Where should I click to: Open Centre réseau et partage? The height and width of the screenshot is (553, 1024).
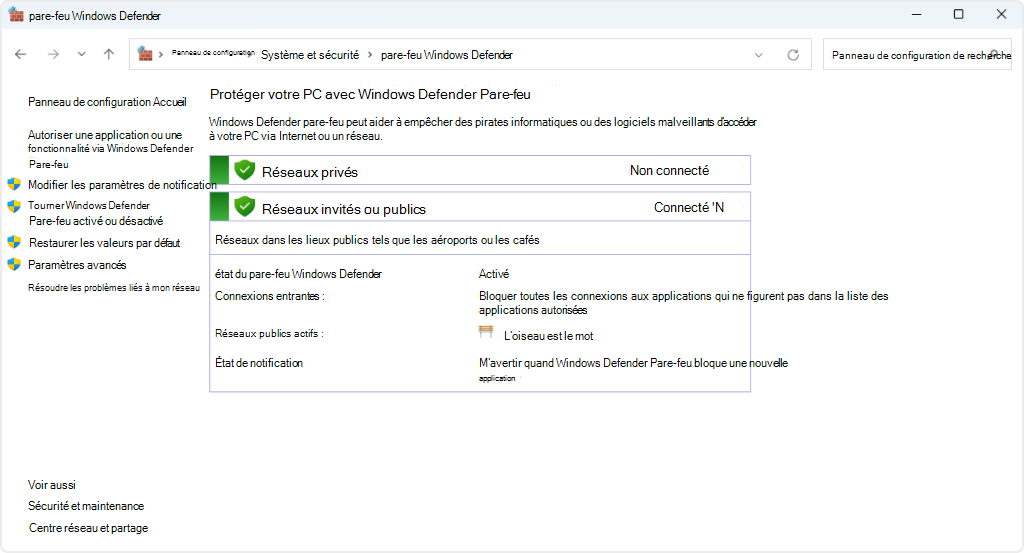click(x=88, y=528)
